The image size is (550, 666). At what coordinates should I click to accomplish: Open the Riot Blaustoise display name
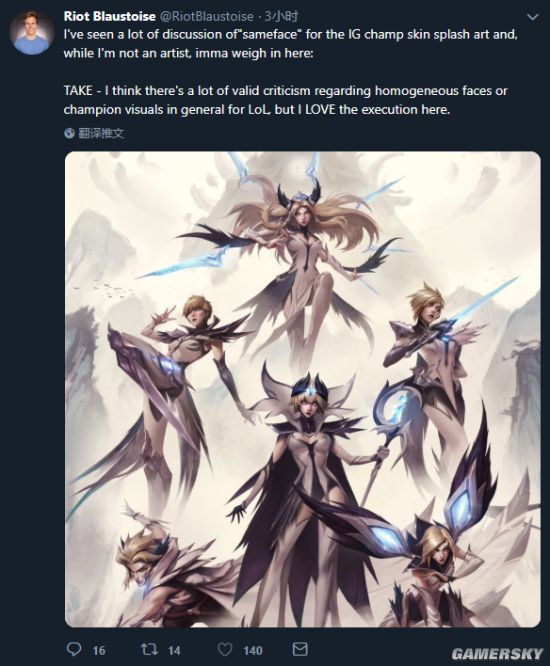click(x=110, y=16)
